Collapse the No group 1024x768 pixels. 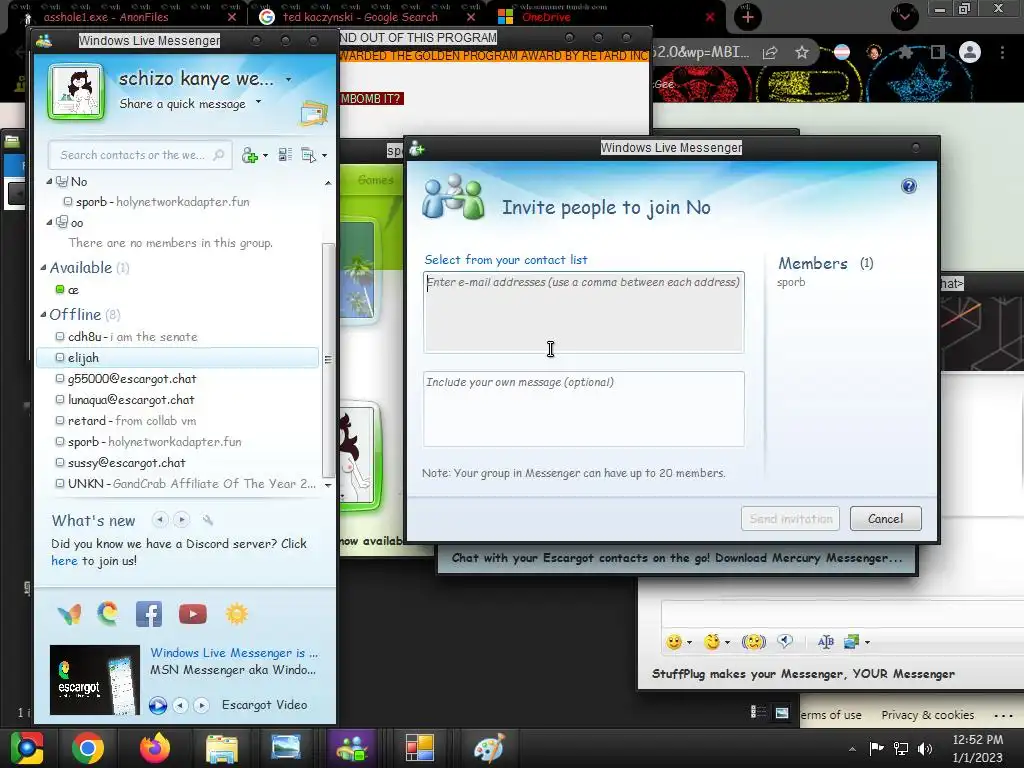click(x=50, y=182)
